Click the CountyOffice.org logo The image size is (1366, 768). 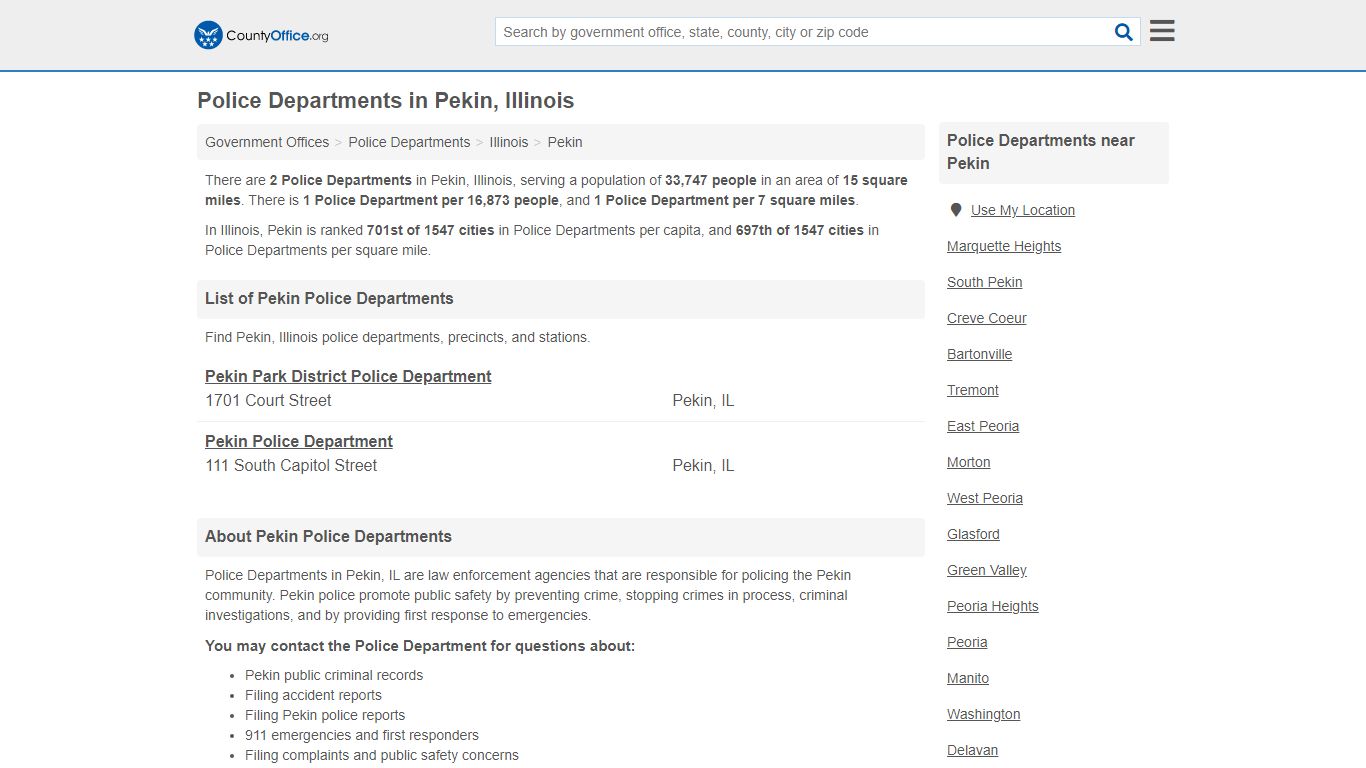261,35
